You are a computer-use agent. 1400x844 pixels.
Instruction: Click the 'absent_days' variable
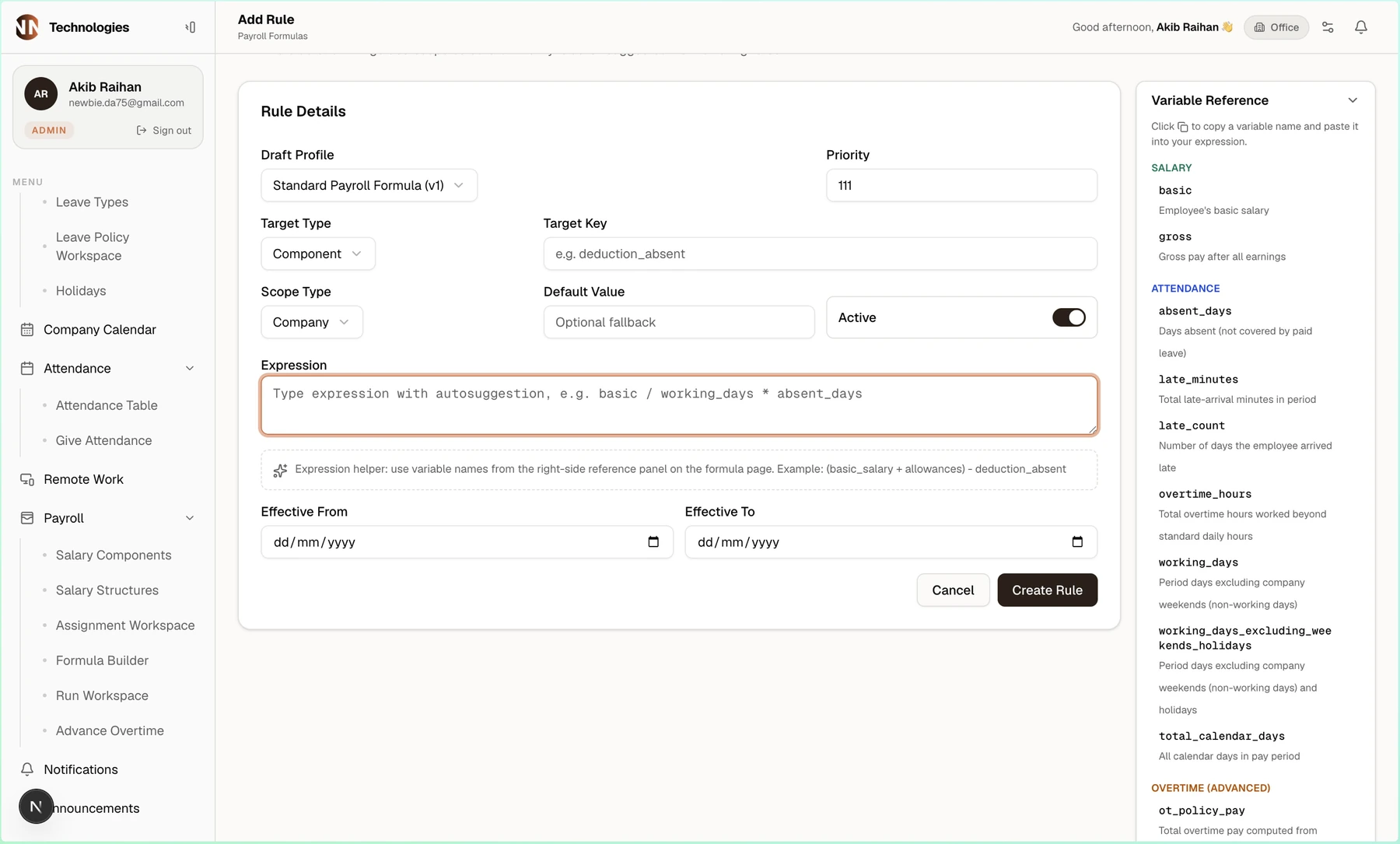1195,311
